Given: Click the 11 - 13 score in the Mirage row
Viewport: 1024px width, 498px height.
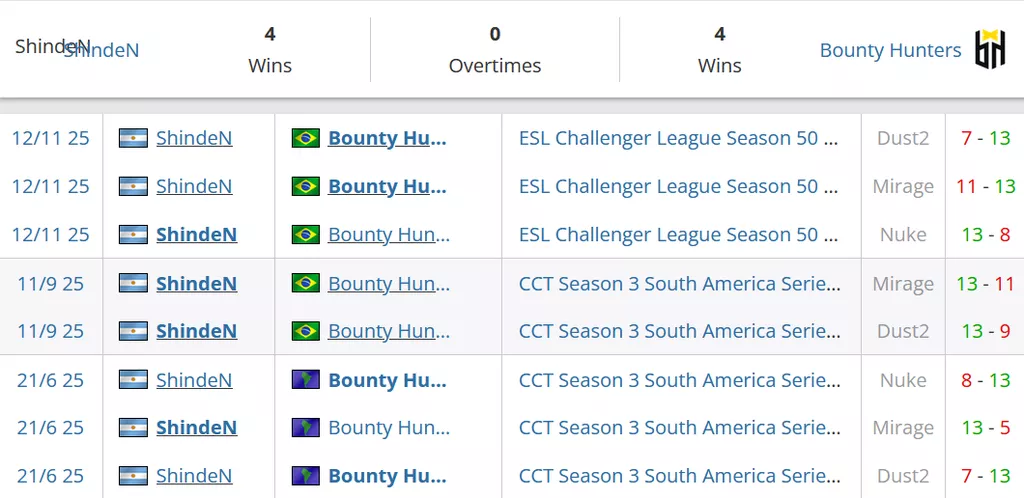Looking at the screenshot, I should coord(985,186).
